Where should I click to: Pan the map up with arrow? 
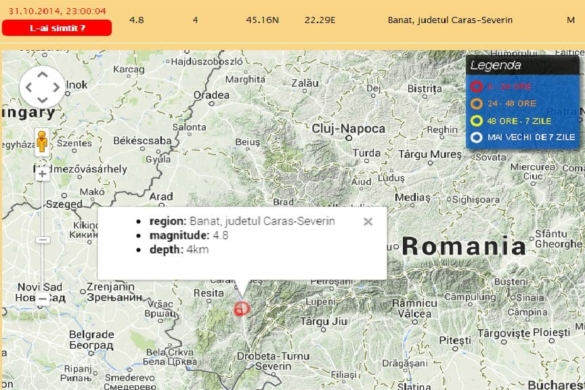[43, 74]
